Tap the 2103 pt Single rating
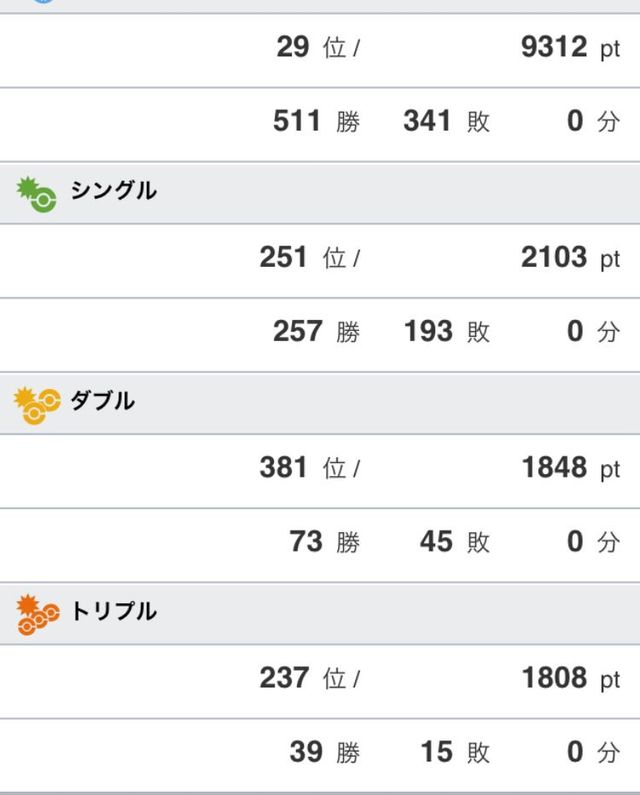The width and height of the screenshot is (640, 795). coord(571,258)
